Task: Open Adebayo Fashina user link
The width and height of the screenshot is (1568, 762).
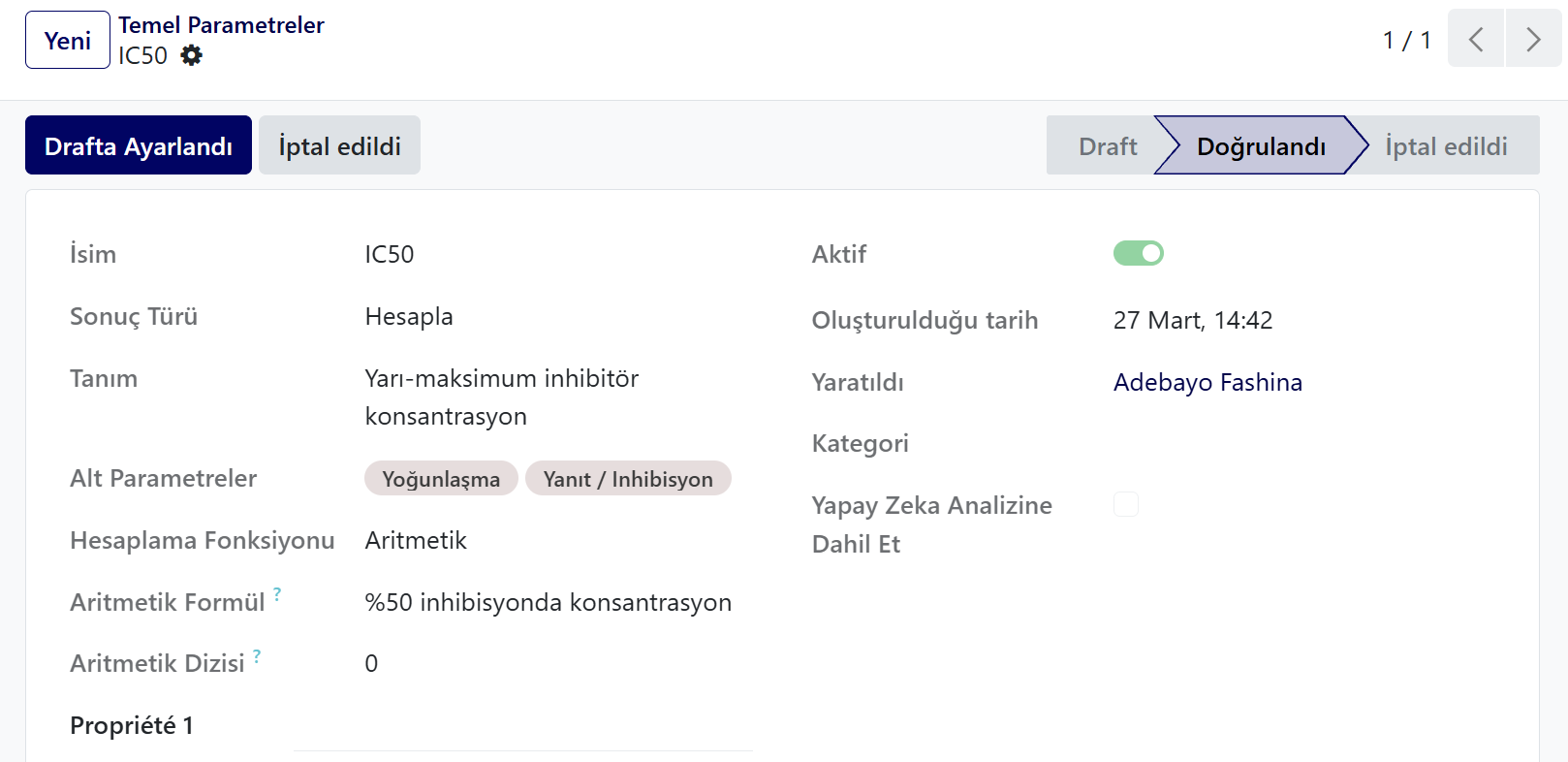Action: (x=1207, y=382)
